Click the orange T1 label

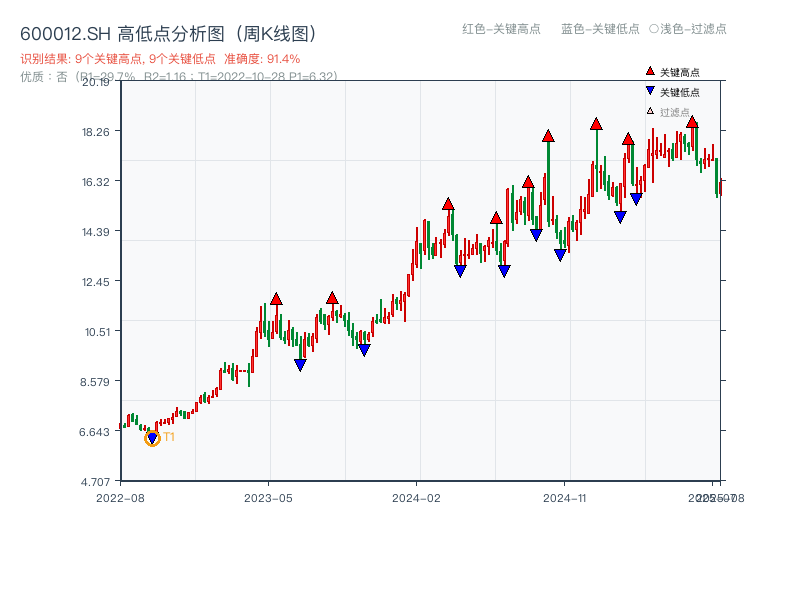[169, 437]
